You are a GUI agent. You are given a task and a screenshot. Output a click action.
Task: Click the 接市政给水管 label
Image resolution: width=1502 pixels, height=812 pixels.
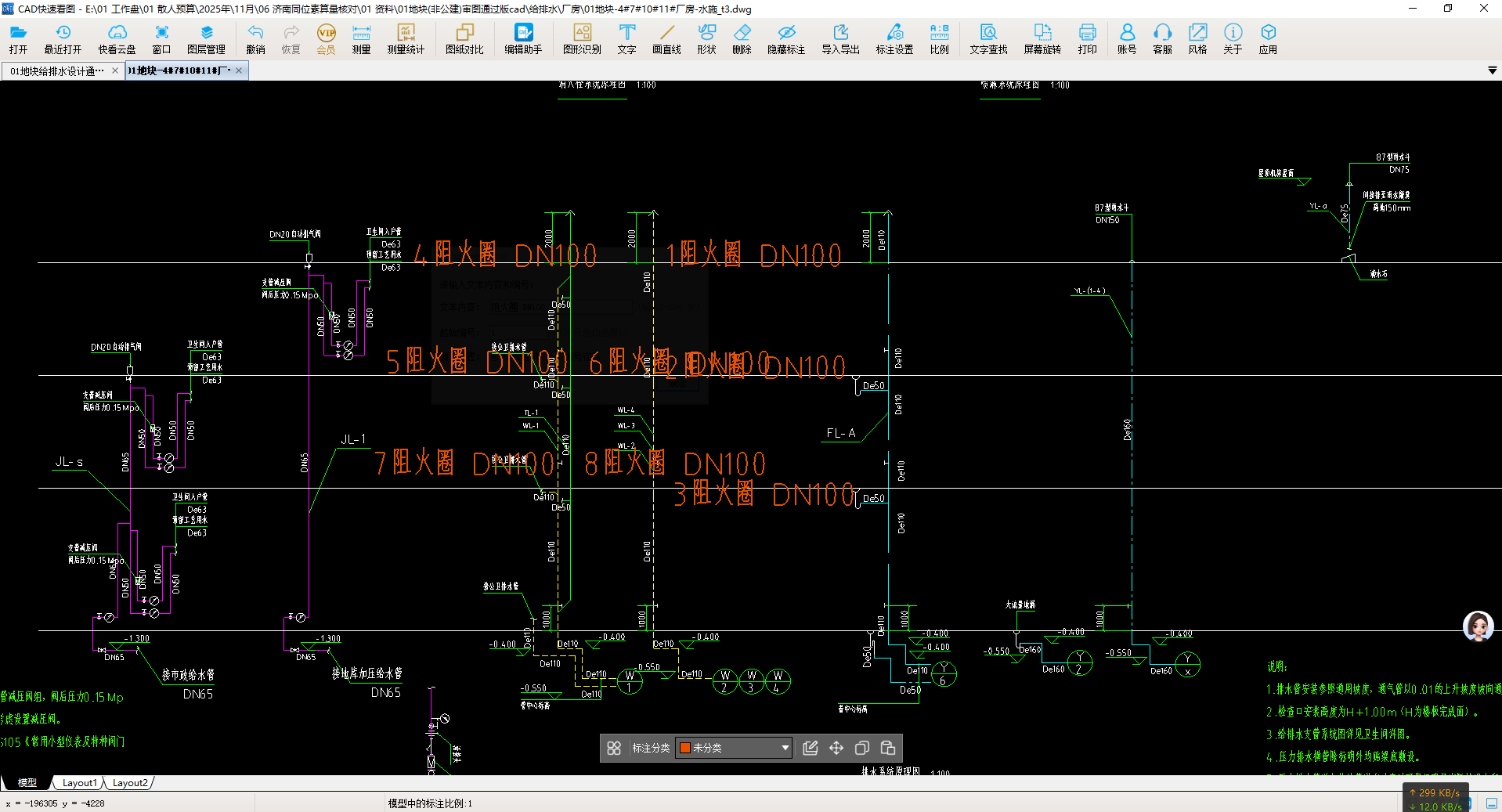pyautogui.click(x=188, y=675)
